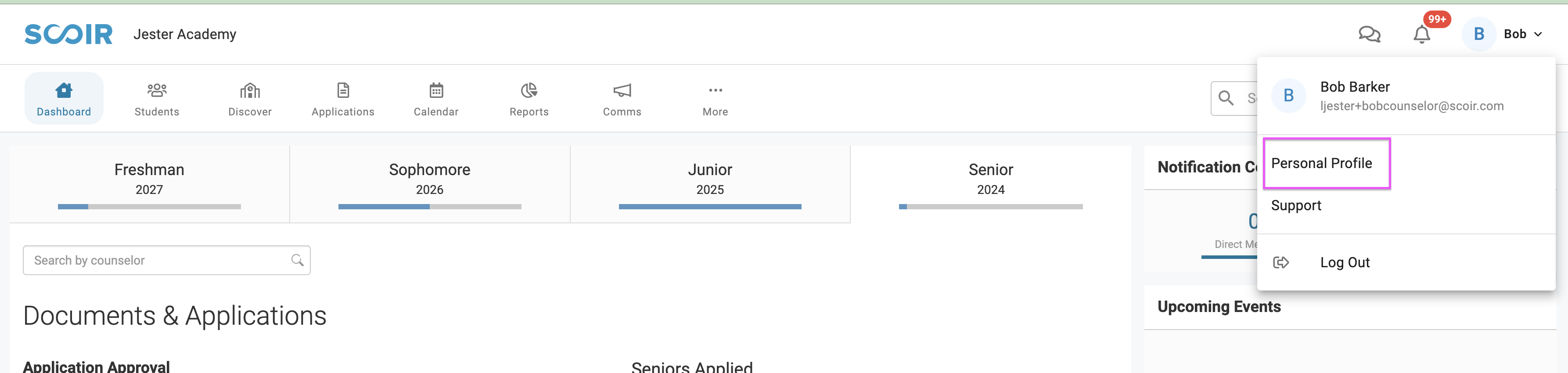Open the messages chat bubble icon
The height and width of the screenshot is (373, 1568).
[x=1369, y=34]
